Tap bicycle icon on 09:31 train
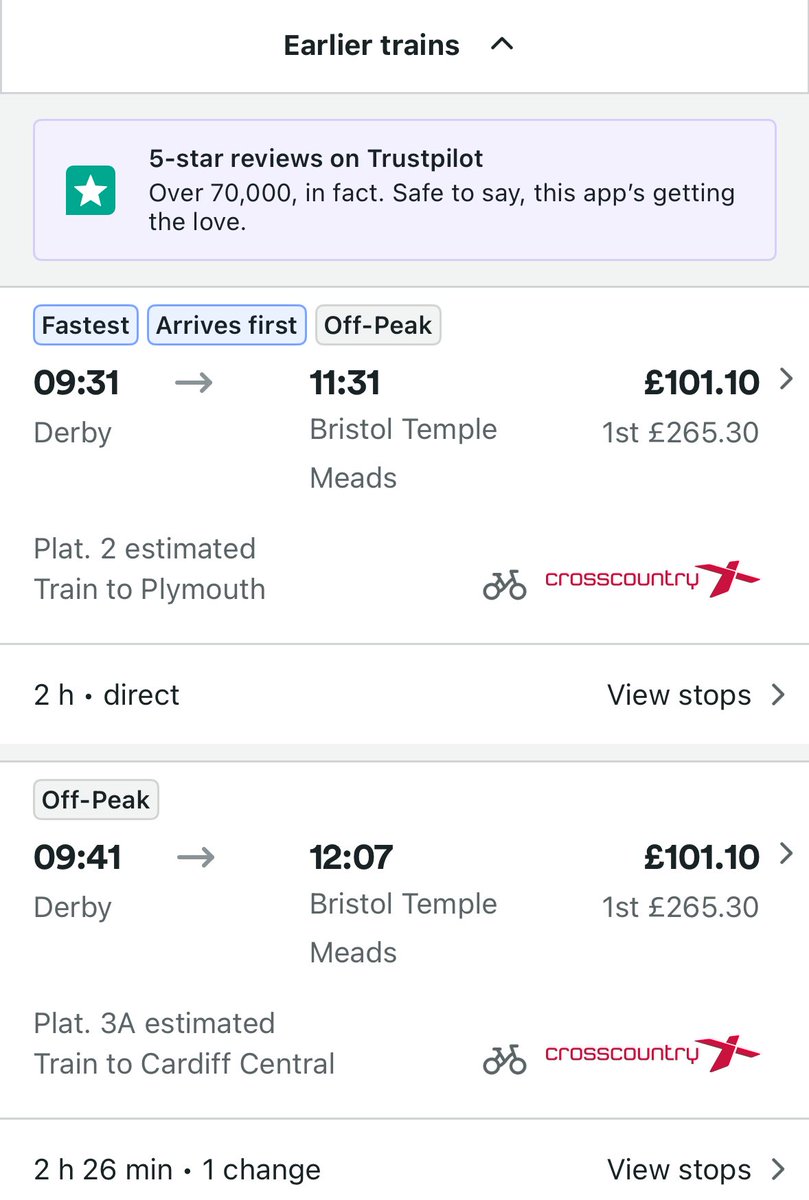This screenshot has width=809, height=1200. 505,584
